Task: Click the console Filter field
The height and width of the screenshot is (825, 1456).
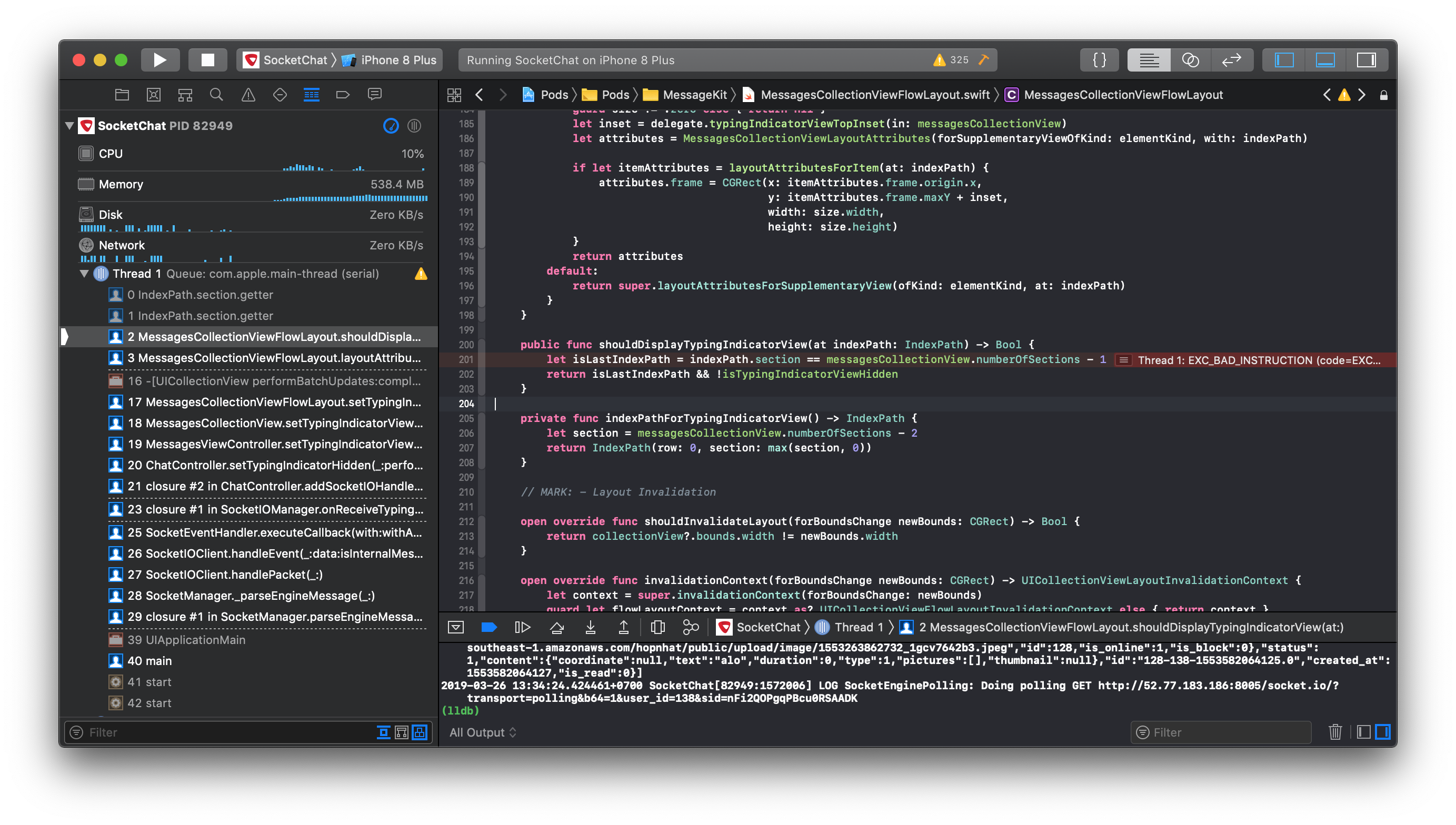Action: tap(1221, 732)
